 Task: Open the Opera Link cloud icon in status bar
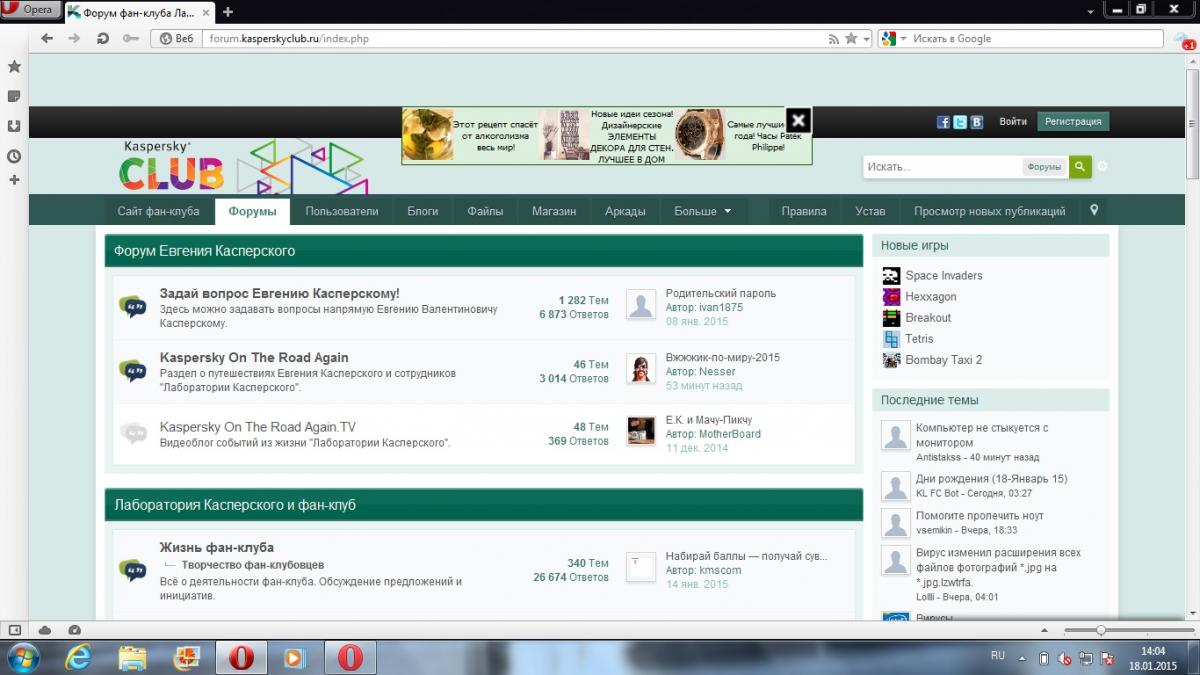click(45, 630)
